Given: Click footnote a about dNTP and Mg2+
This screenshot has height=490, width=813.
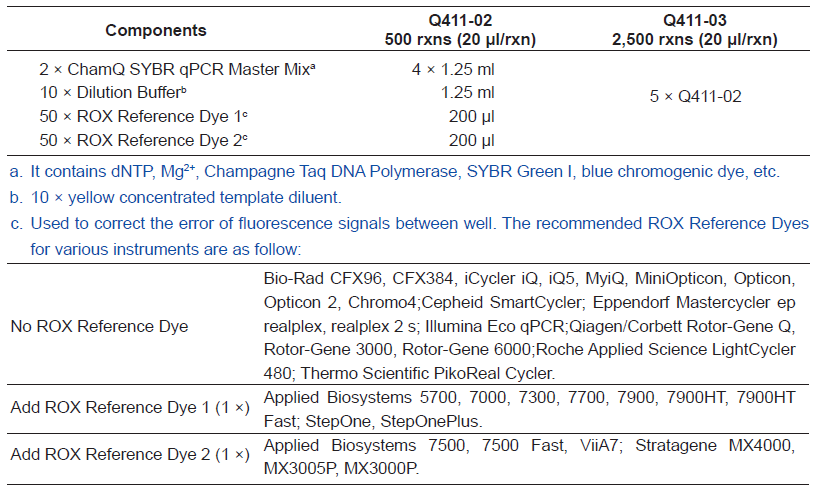Looking at the screenshot, I should [x=395, y=171].
